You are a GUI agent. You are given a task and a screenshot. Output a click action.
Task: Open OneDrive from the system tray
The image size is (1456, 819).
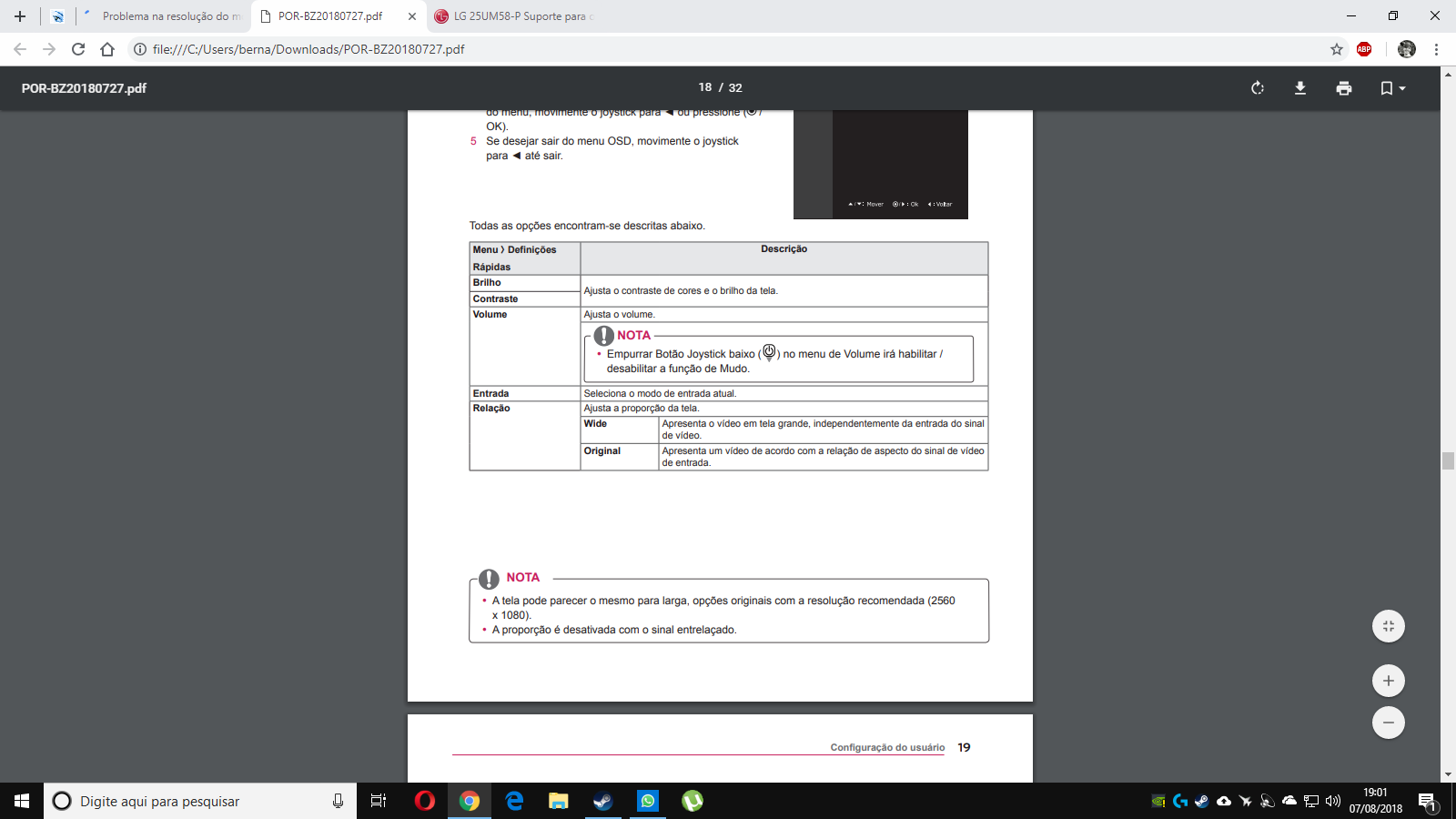tap(1289, 801)
